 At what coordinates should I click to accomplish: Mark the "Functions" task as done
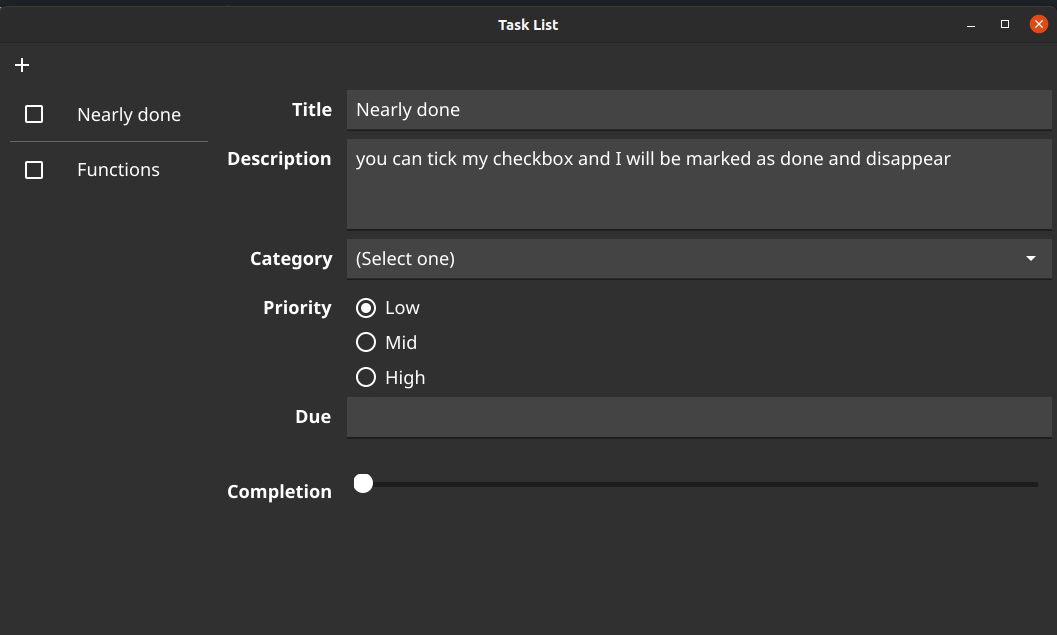click(x=34, y=169)
